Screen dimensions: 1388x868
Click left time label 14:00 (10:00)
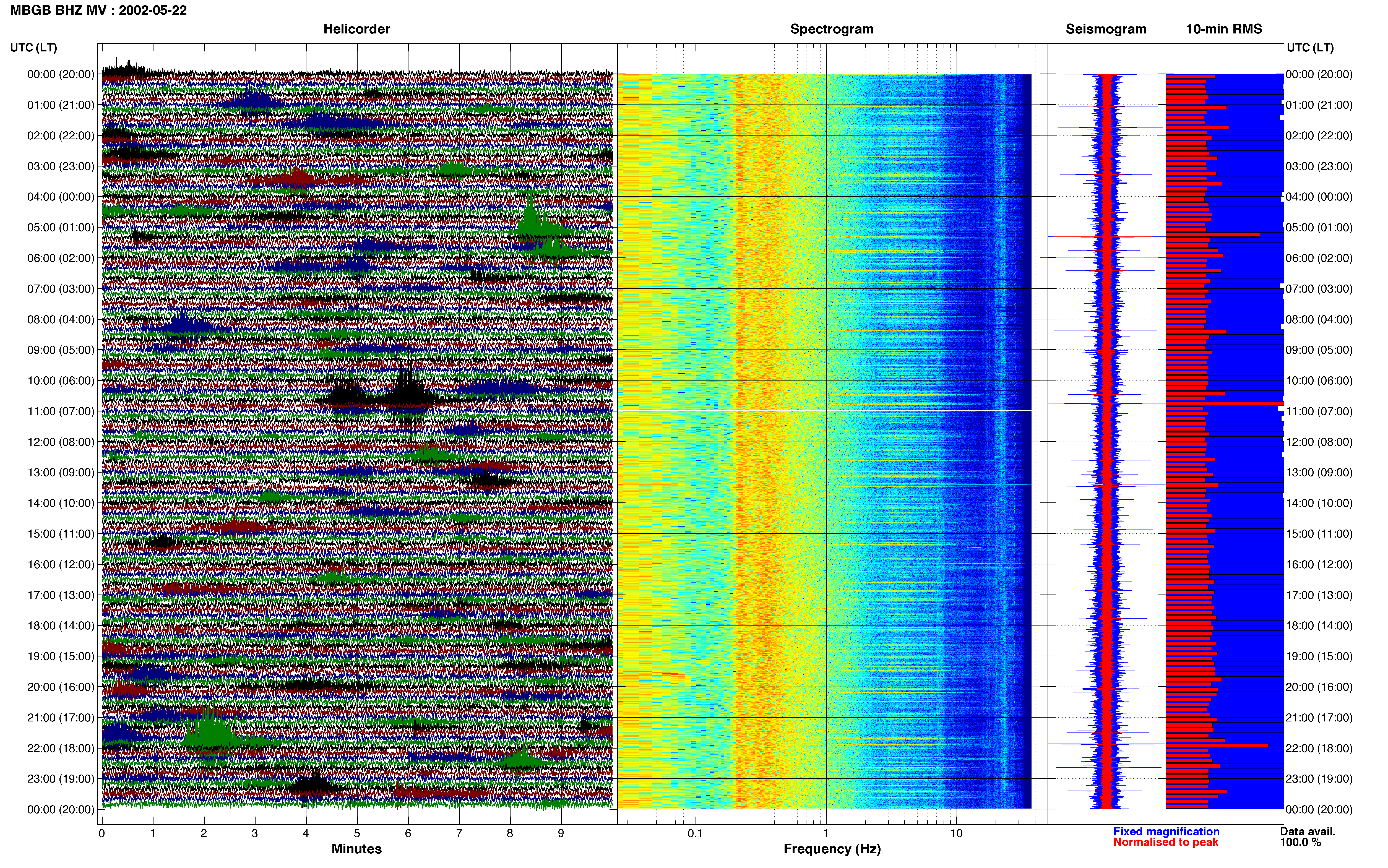61,503
